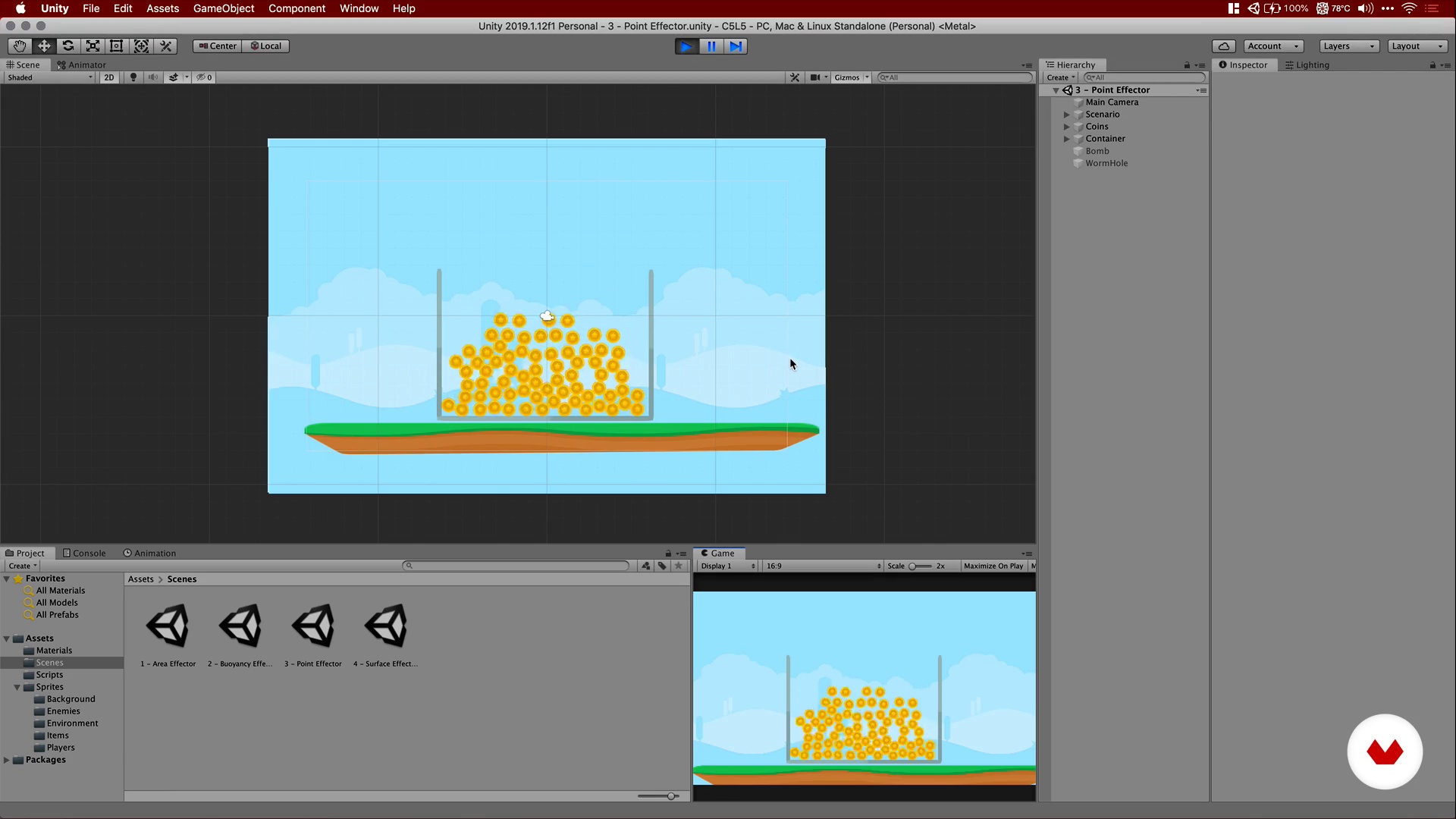Switch to the Animation tab

tap(149, 554)
